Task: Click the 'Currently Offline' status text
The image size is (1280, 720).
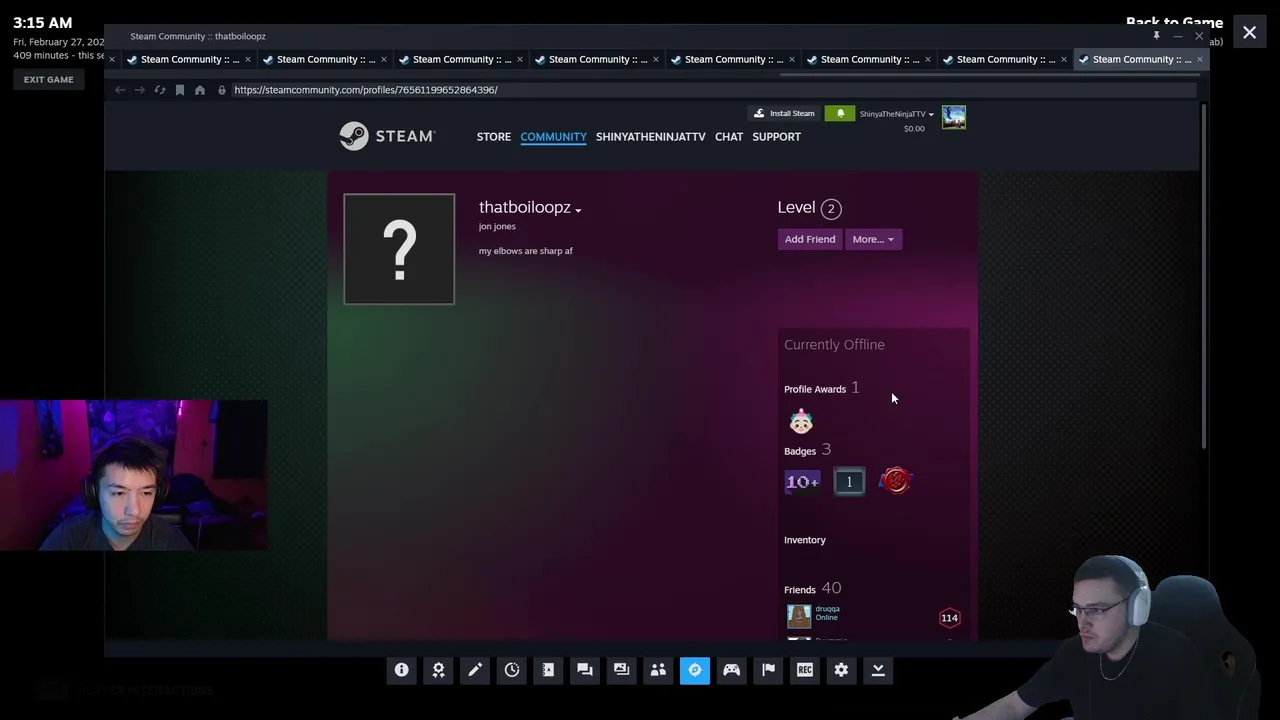Action: 834,345
